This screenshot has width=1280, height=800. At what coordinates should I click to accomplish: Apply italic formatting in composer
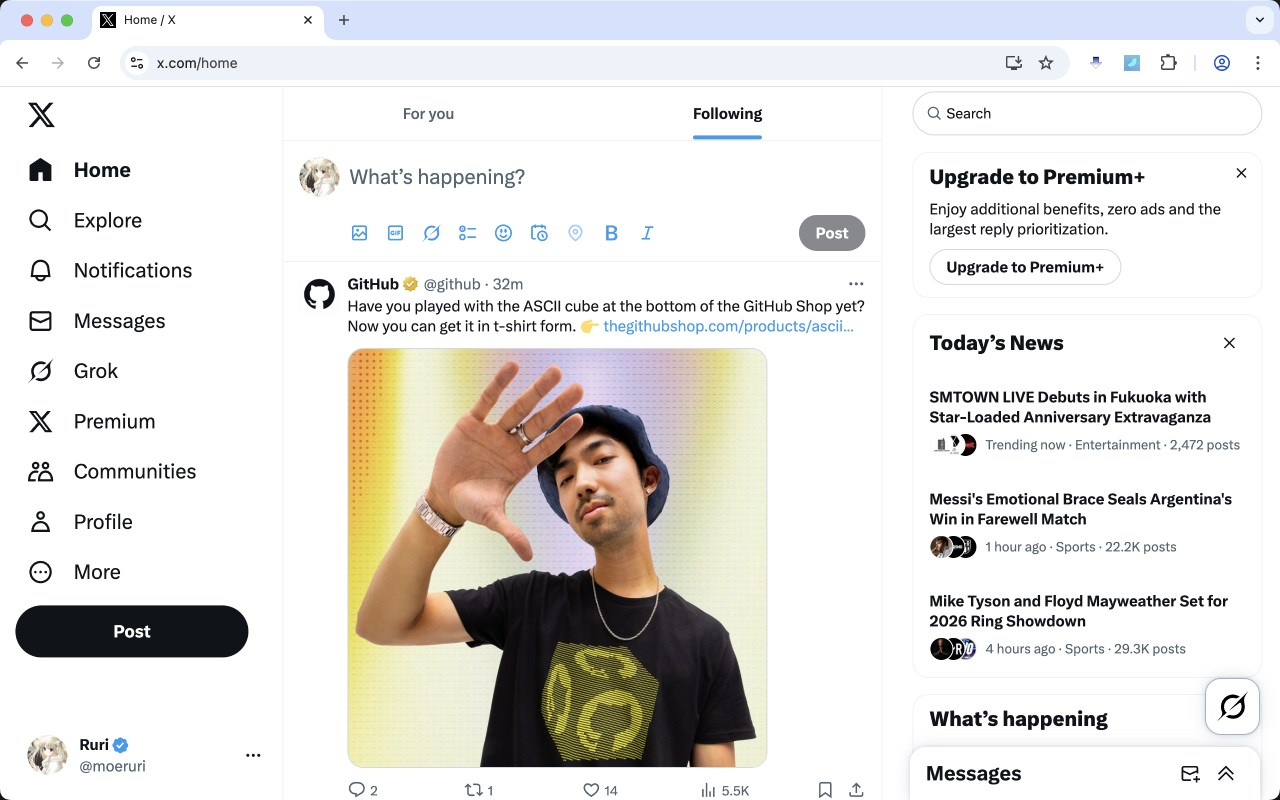coord(647,233)
